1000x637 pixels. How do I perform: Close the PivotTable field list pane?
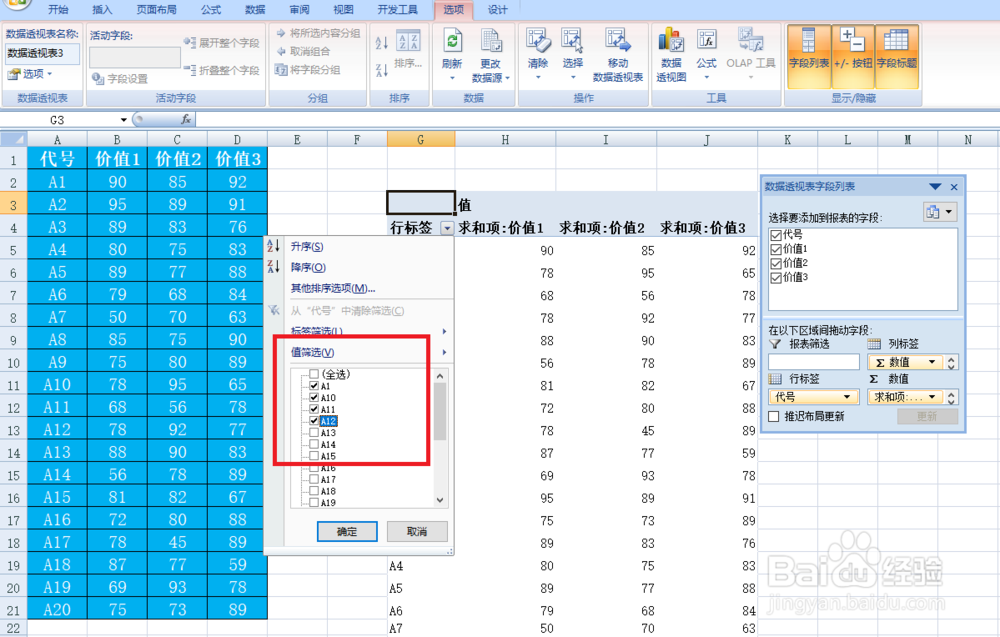coord(954,187)
